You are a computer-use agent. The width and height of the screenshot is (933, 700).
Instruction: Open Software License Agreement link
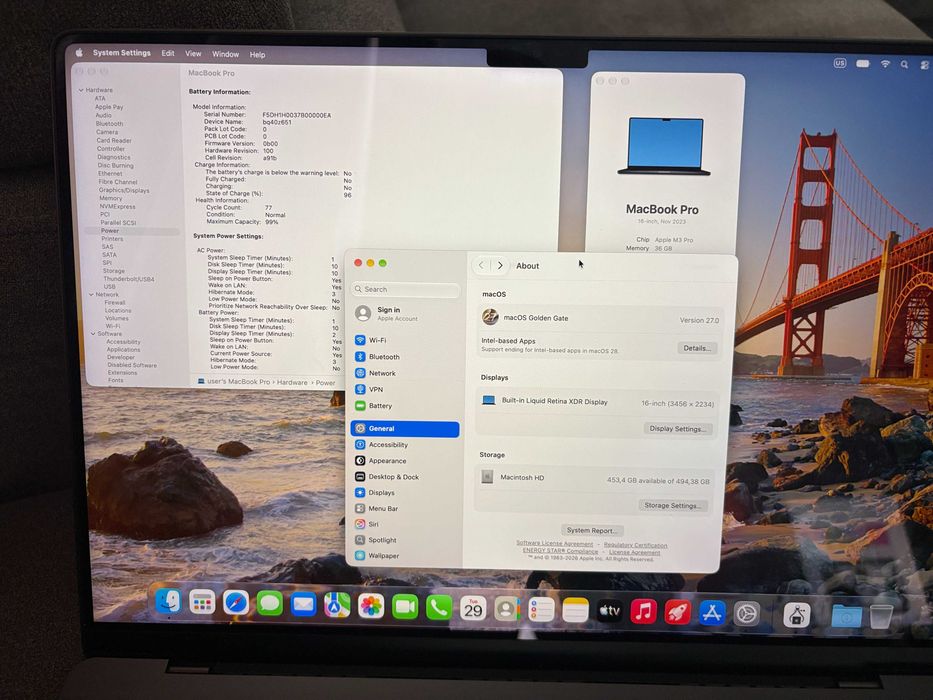(555, 543)
